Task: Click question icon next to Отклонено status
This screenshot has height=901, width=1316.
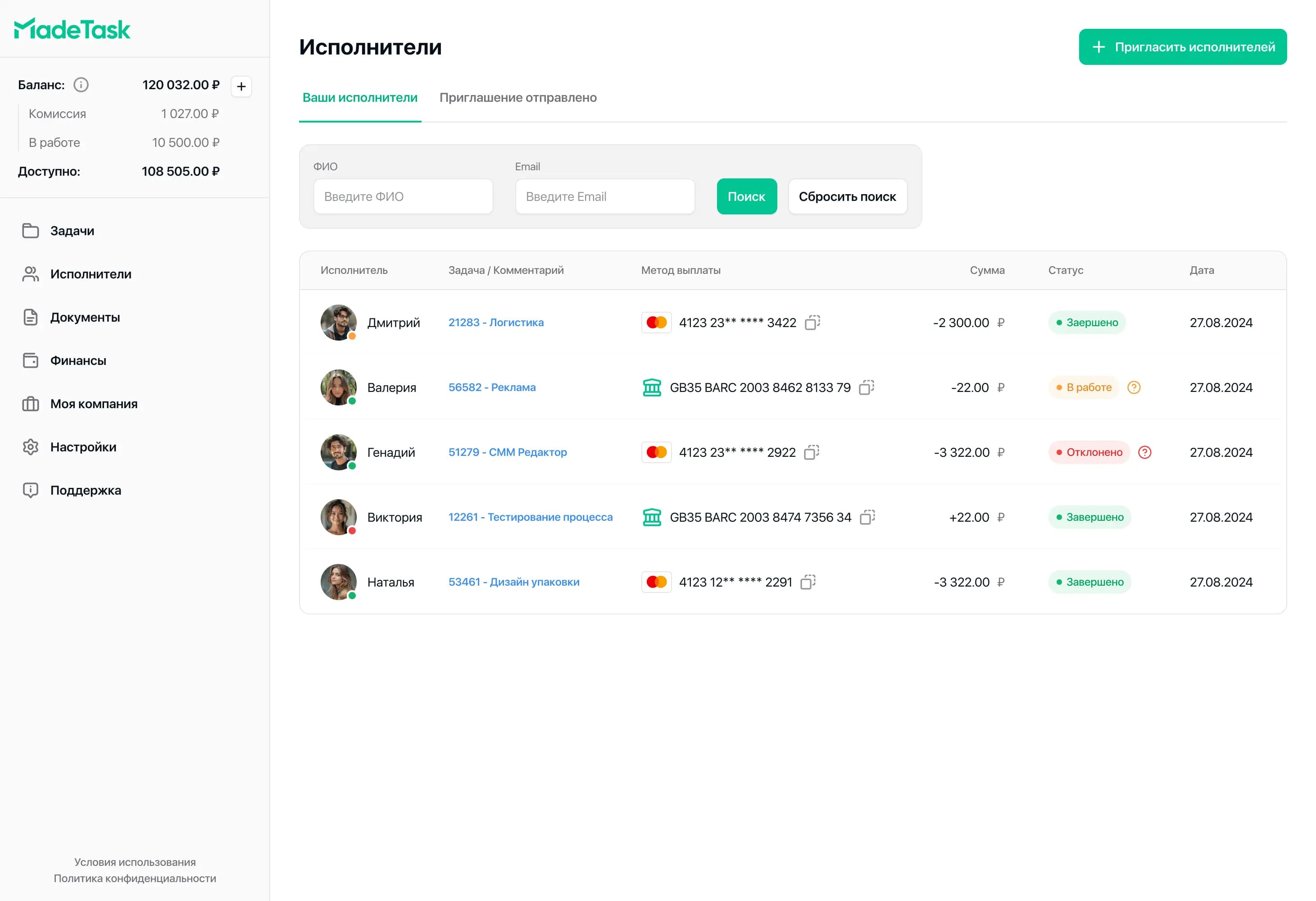Action: point(1144,452)
